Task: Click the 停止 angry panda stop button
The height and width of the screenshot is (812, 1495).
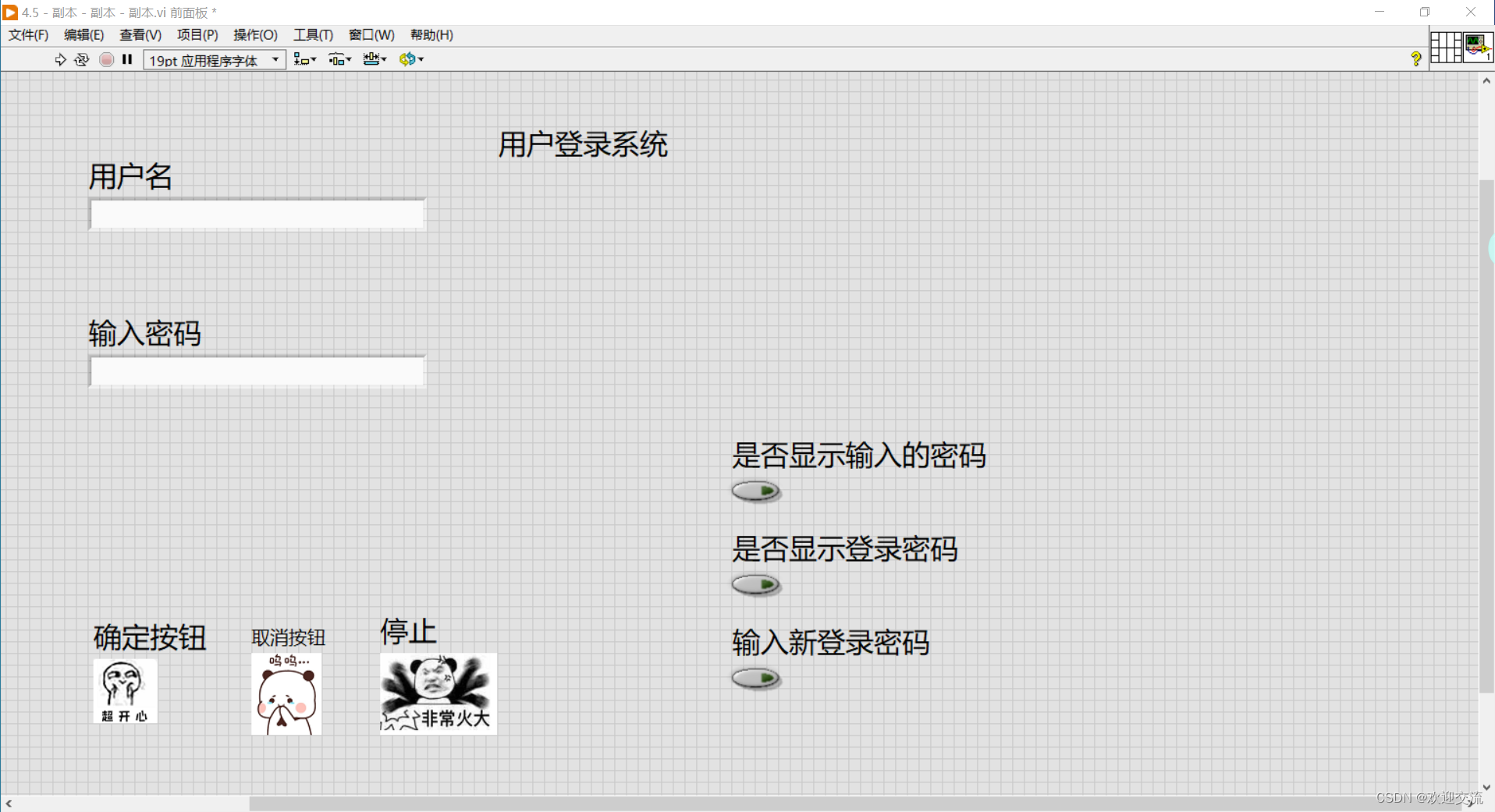Action: [438, 693]
